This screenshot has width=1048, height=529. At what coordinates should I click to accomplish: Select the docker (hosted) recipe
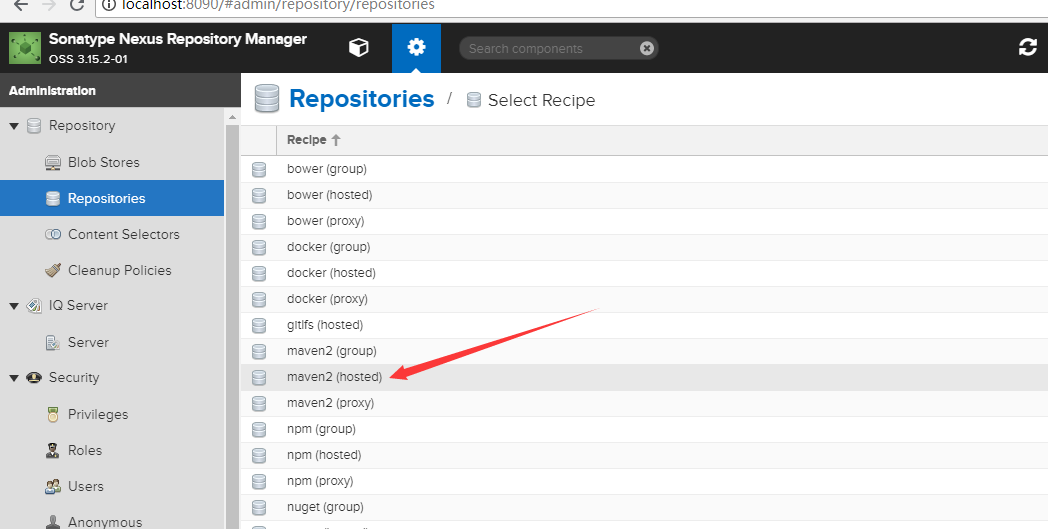pyautogui.click(x=644, y=274)
